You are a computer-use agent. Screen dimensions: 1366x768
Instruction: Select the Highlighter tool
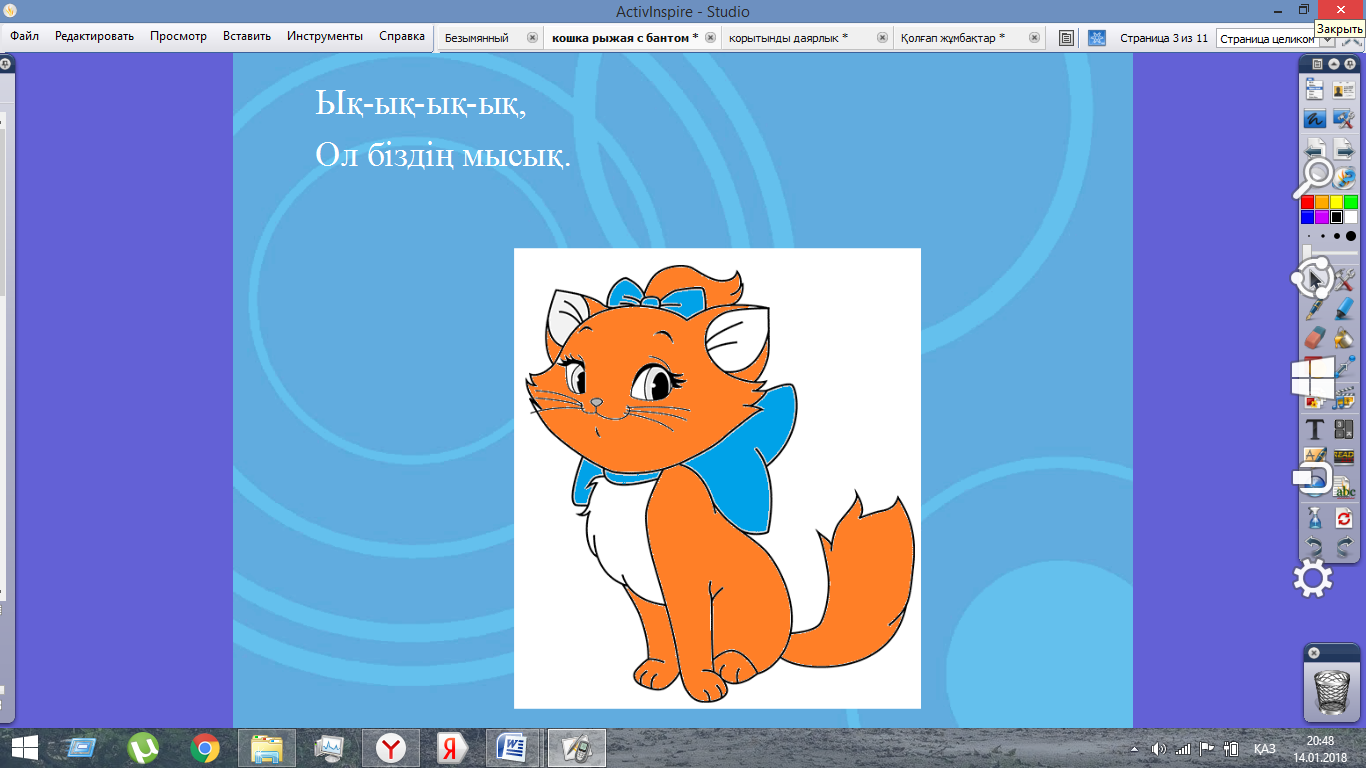1344,309
